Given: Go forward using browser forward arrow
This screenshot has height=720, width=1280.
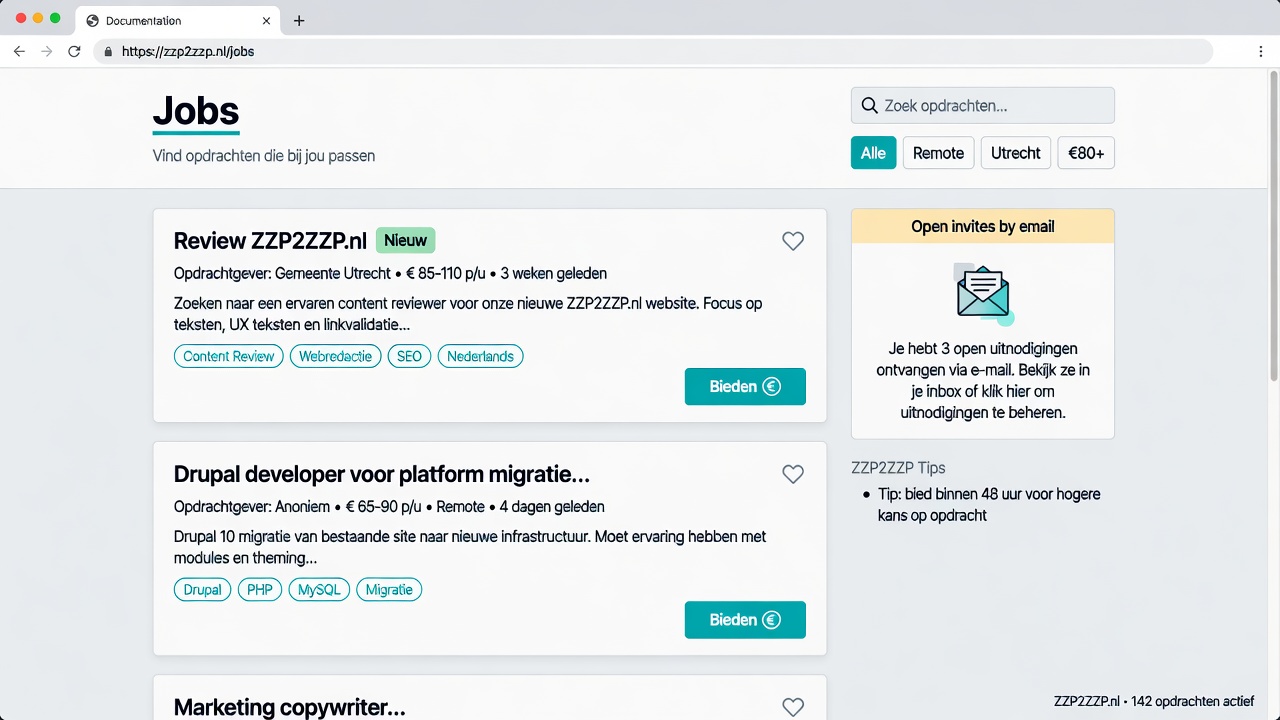Looking at the screenshot, I should 46,51.
